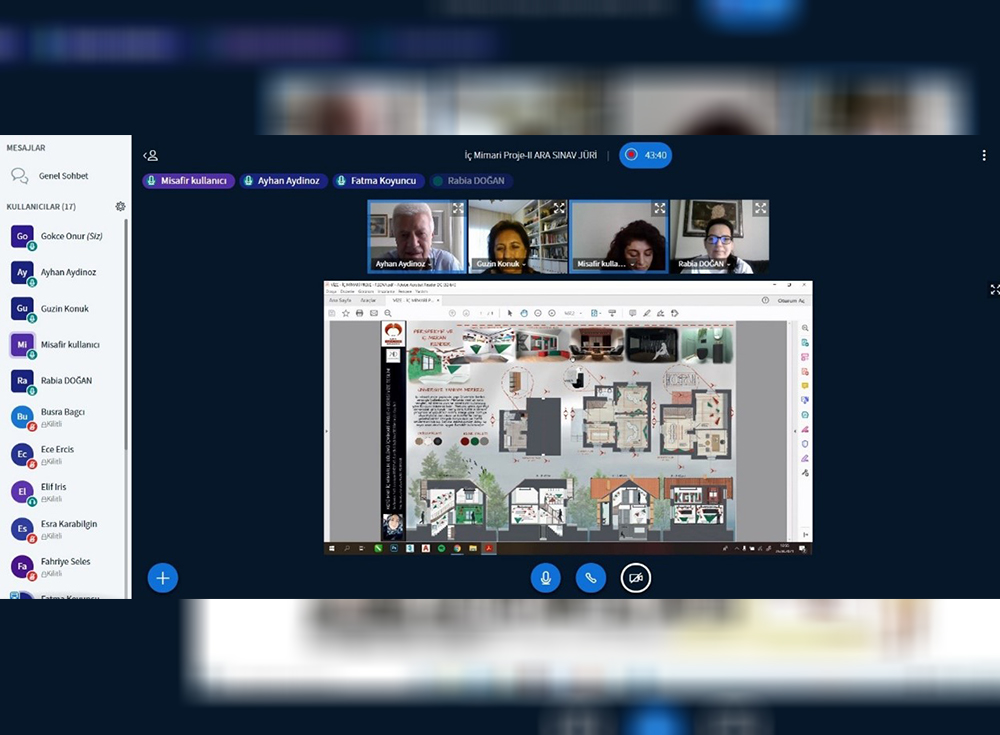This screenshot has height=735, width=1000.
Task: Leave audio with phone button
Action: 590,578
